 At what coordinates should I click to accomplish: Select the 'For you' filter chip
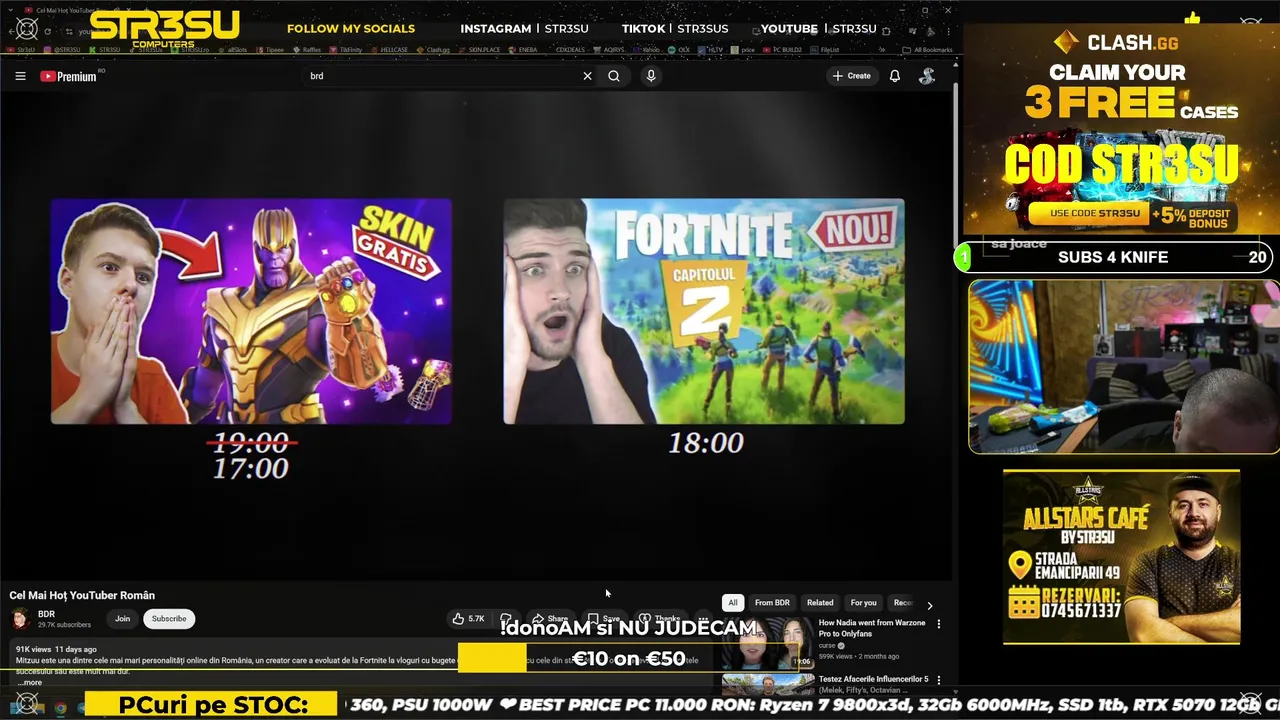pos(863,603)
